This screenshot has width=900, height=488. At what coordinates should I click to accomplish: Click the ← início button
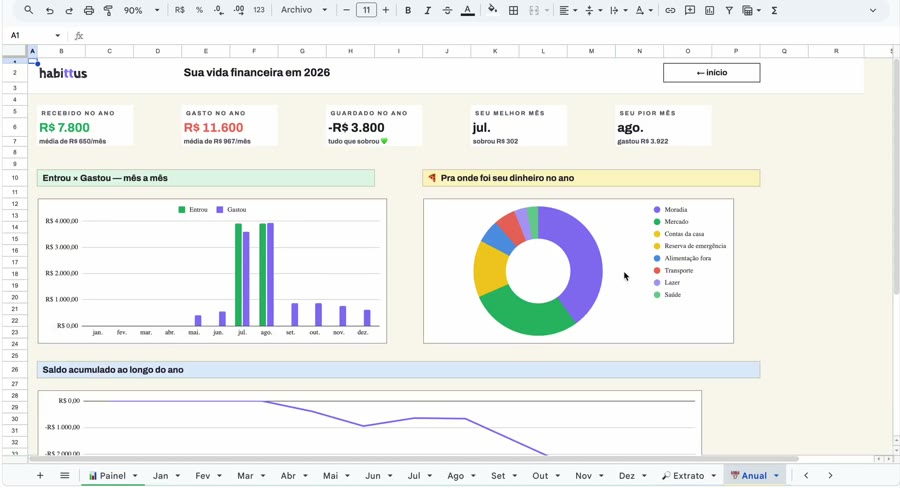(x=712, y=73)
